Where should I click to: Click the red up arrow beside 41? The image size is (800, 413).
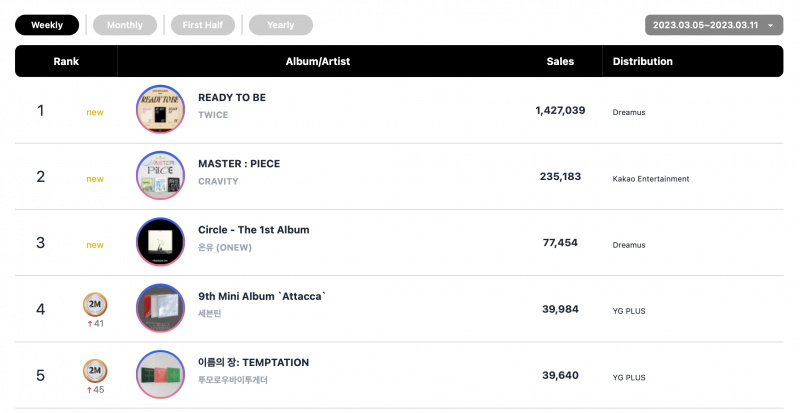pos(90,324)
